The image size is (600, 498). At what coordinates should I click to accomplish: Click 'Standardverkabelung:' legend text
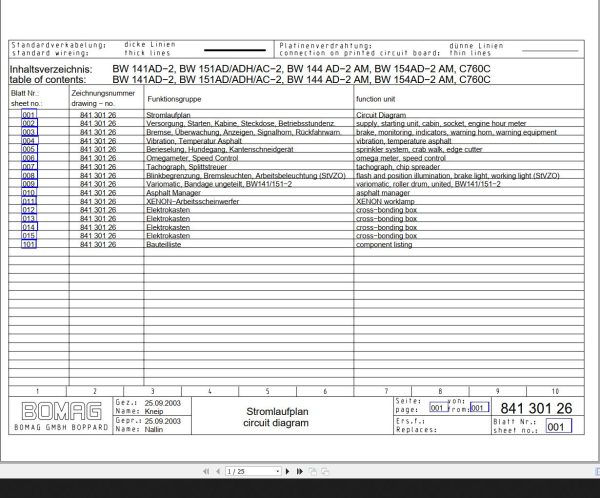[x=59, y=45]
